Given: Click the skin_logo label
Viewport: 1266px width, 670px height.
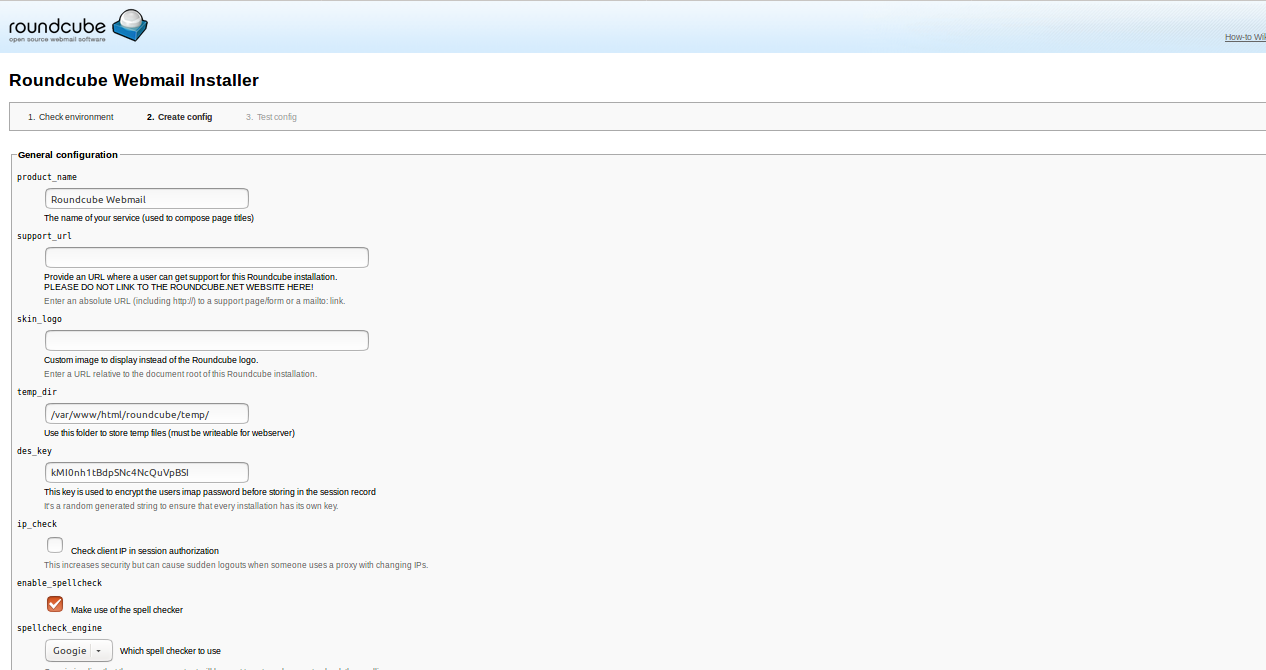Looking at the screenshot, I should (x=39, y=319).
